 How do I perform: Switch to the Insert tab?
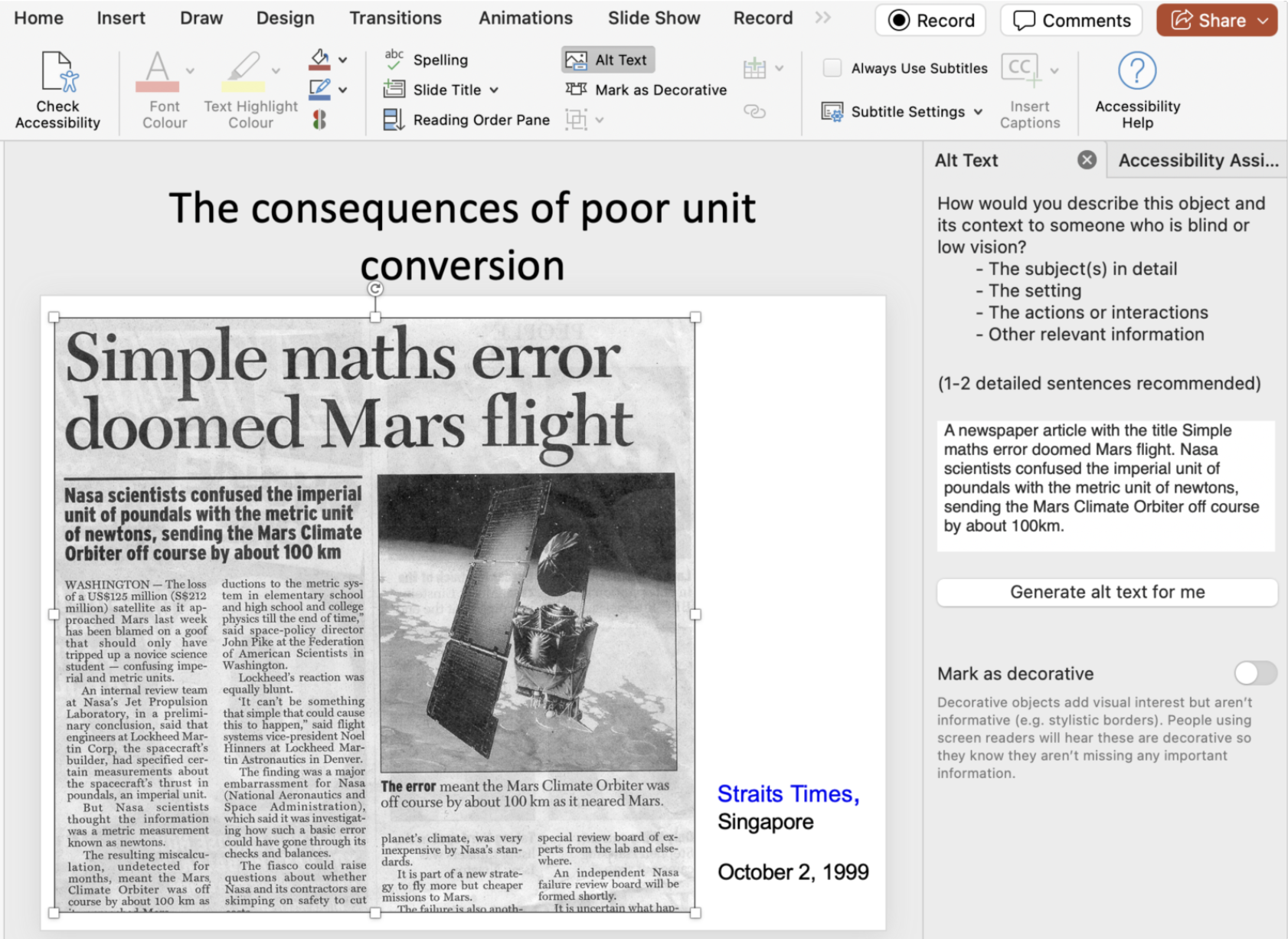click(121, 18)
